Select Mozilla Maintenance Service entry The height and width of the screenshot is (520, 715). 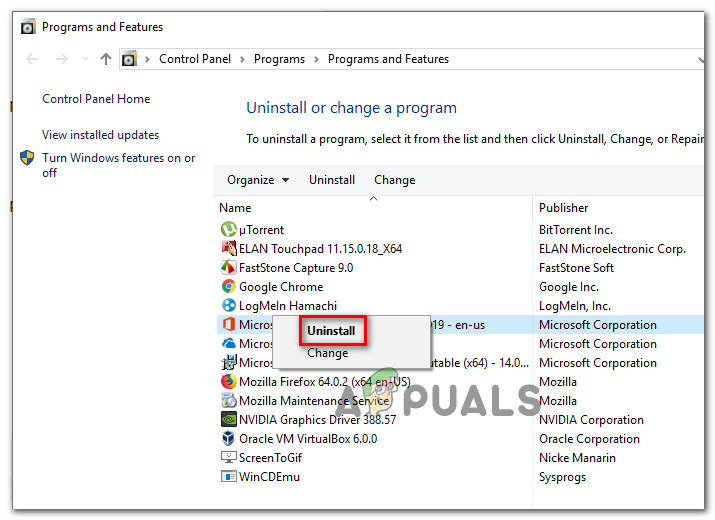pyautogui.click(x=314, y=400)
